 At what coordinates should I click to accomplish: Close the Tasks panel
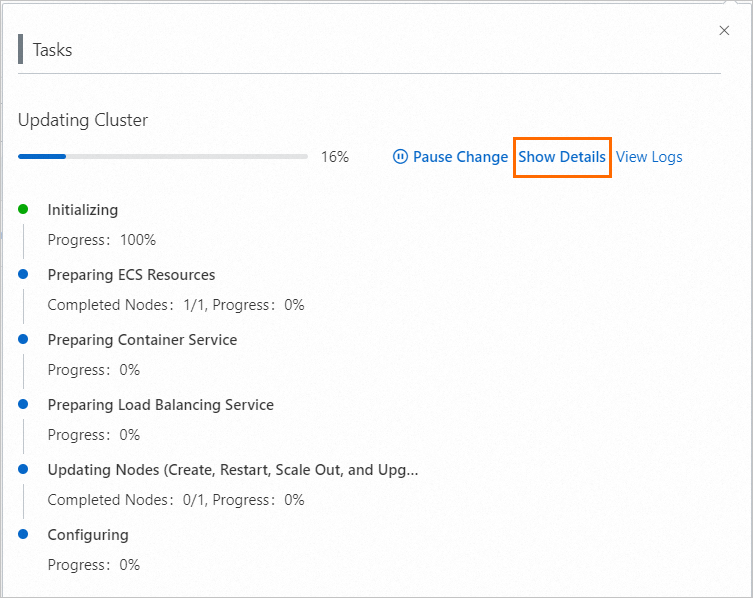[725, 31]
